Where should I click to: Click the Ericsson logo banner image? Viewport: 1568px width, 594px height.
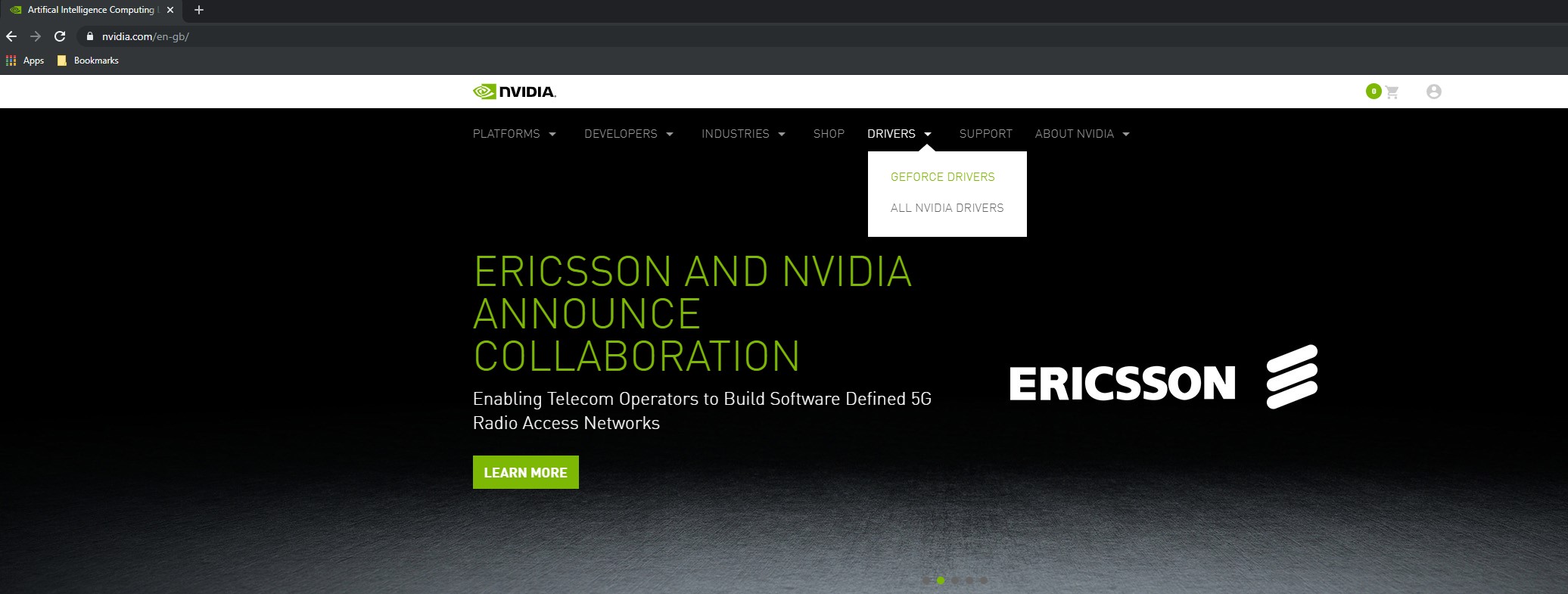coord(1162,378)
